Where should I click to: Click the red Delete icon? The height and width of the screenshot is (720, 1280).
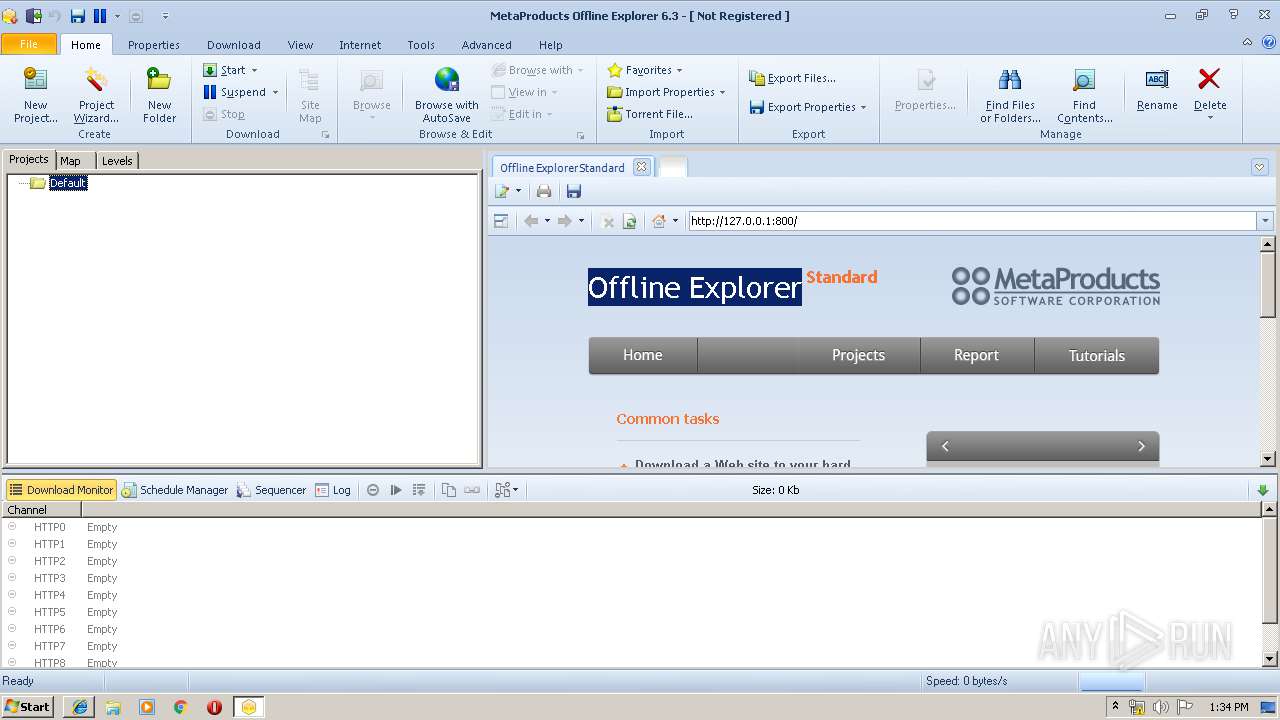click(1209, 79)
